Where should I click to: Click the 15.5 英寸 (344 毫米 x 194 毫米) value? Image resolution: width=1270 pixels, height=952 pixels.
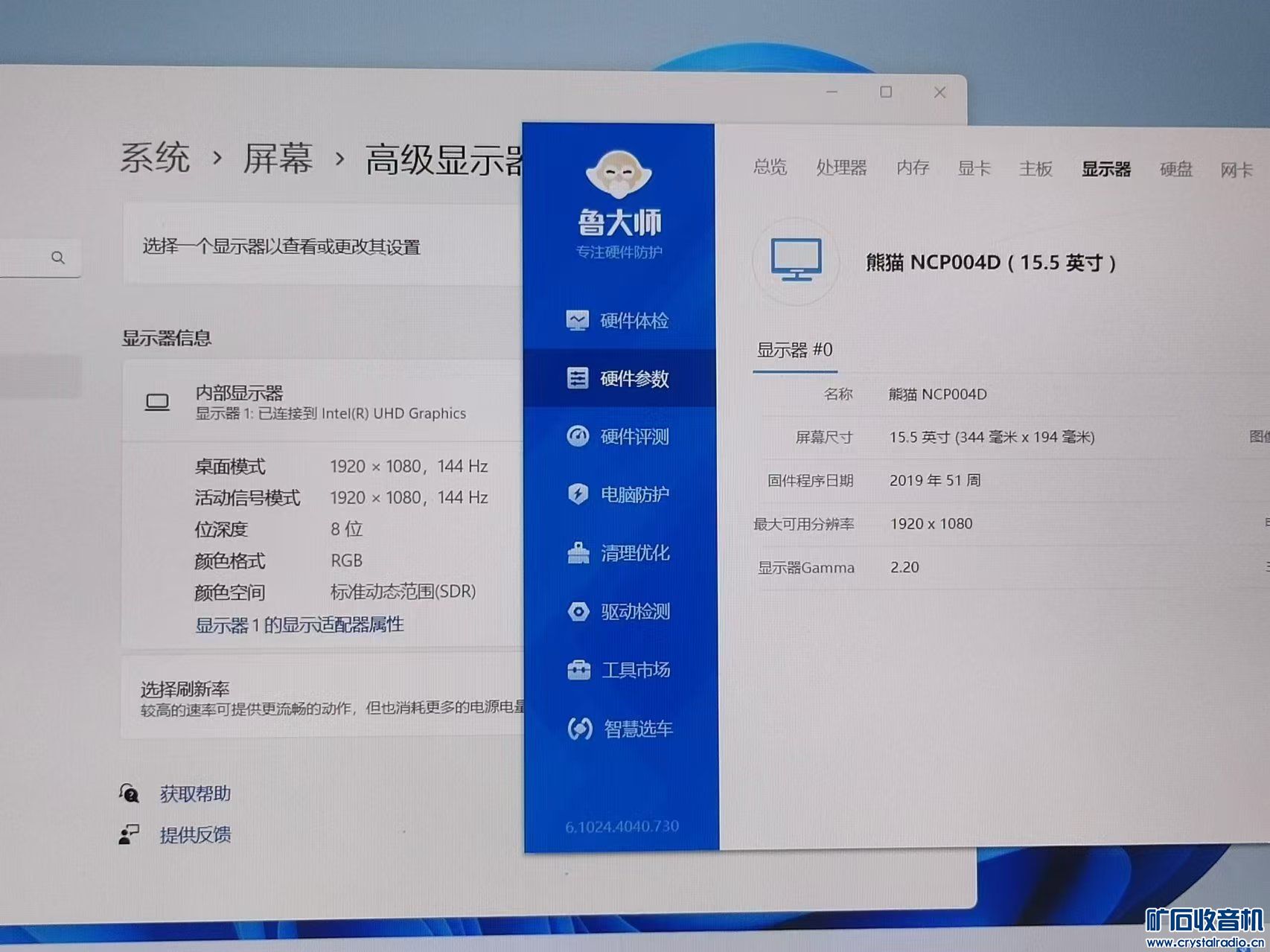coord(992,437)
